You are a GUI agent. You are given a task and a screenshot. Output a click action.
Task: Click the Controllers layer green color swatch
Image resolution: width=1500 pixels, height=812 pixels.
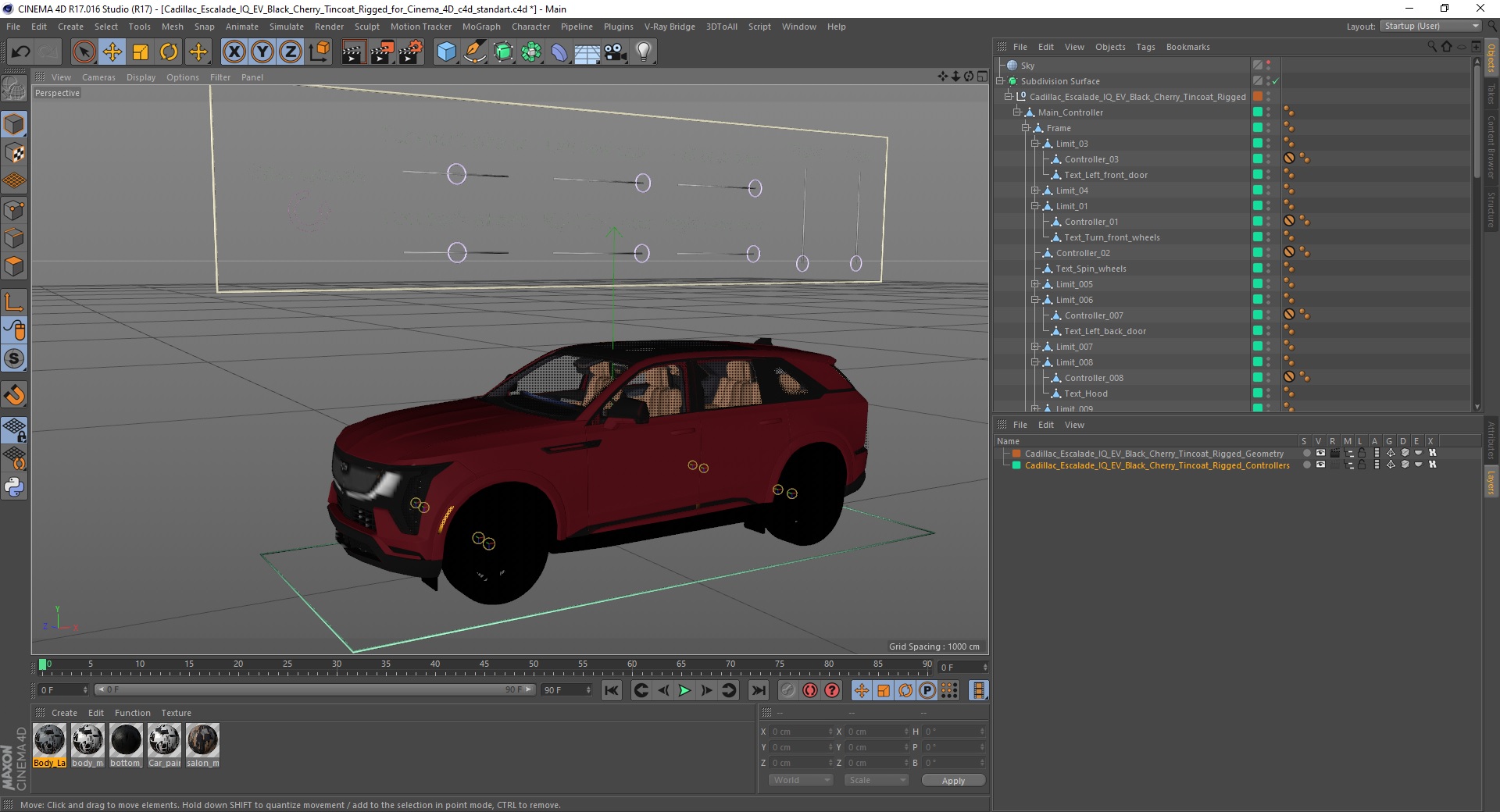pyautogui.click(x=1016, y=465)
